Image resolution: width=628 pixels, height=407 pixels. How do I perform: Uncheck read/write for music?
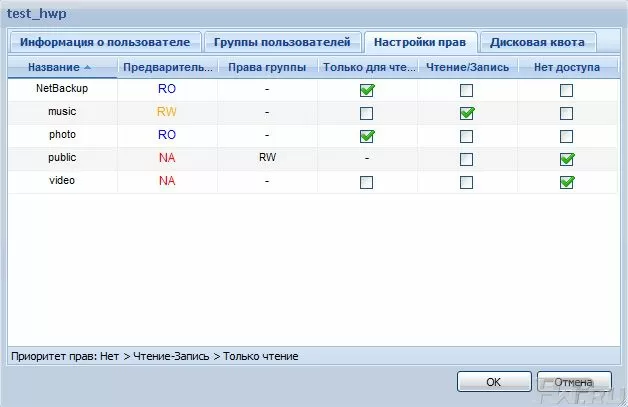click(x=466, y=113)
